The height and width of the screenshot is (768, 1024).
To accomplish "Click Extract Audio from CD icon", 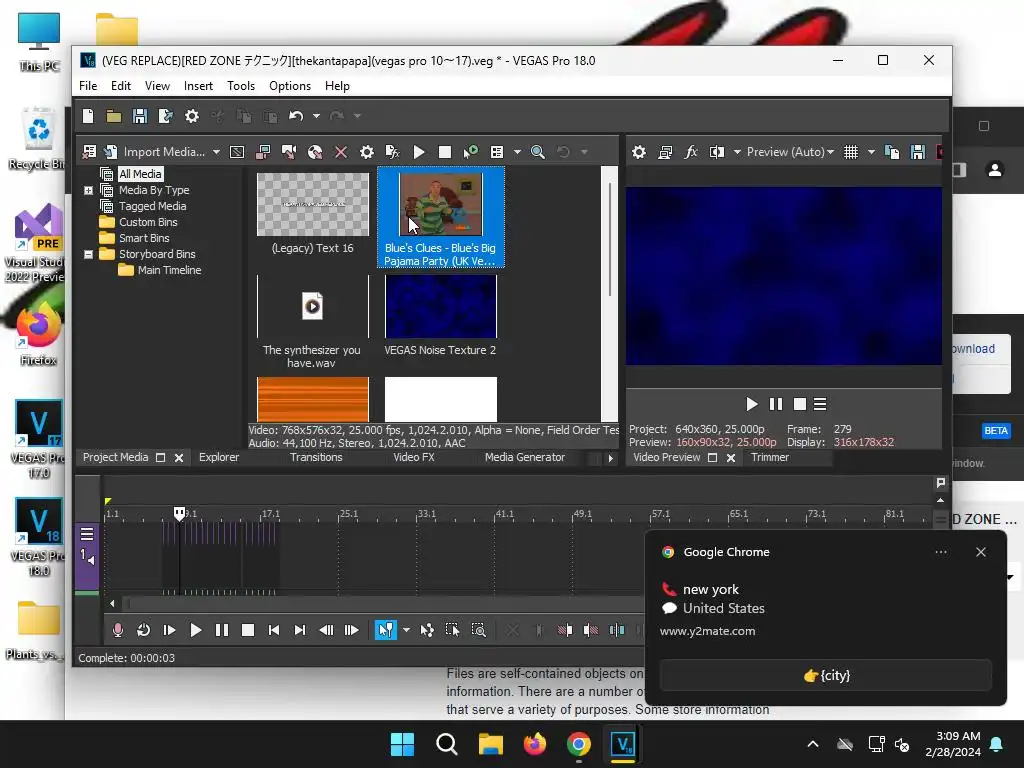I will tap(315, 152).
